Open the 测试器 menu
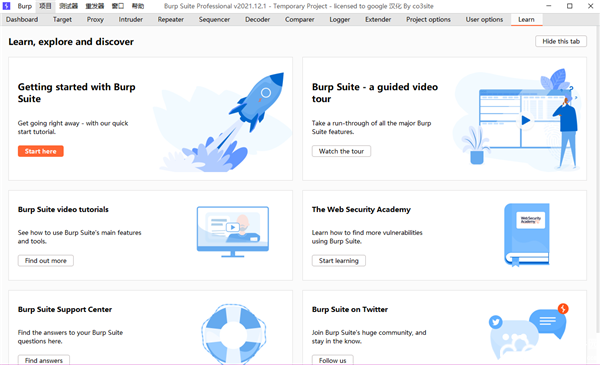600x365 pixels. (68, 6)
